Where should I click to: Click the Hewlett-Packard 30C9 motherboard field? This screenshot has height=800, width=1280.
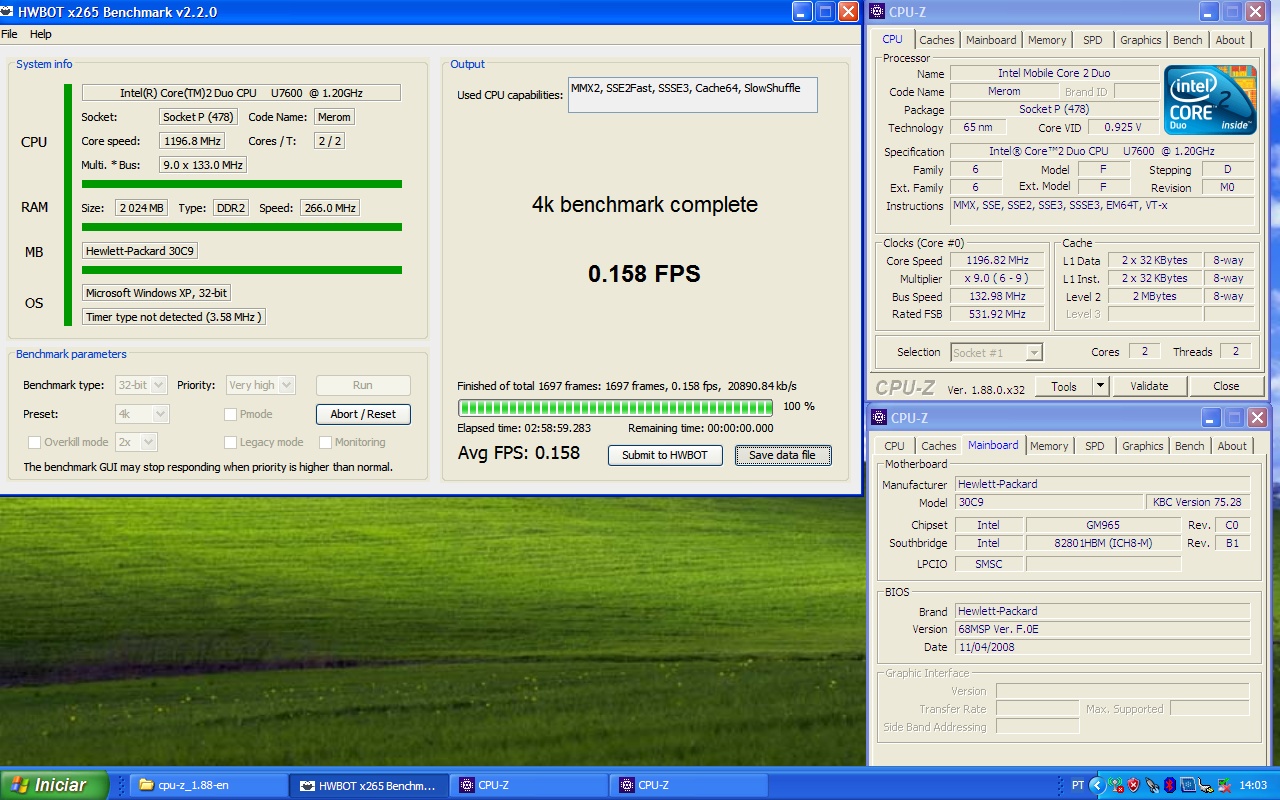139,251
